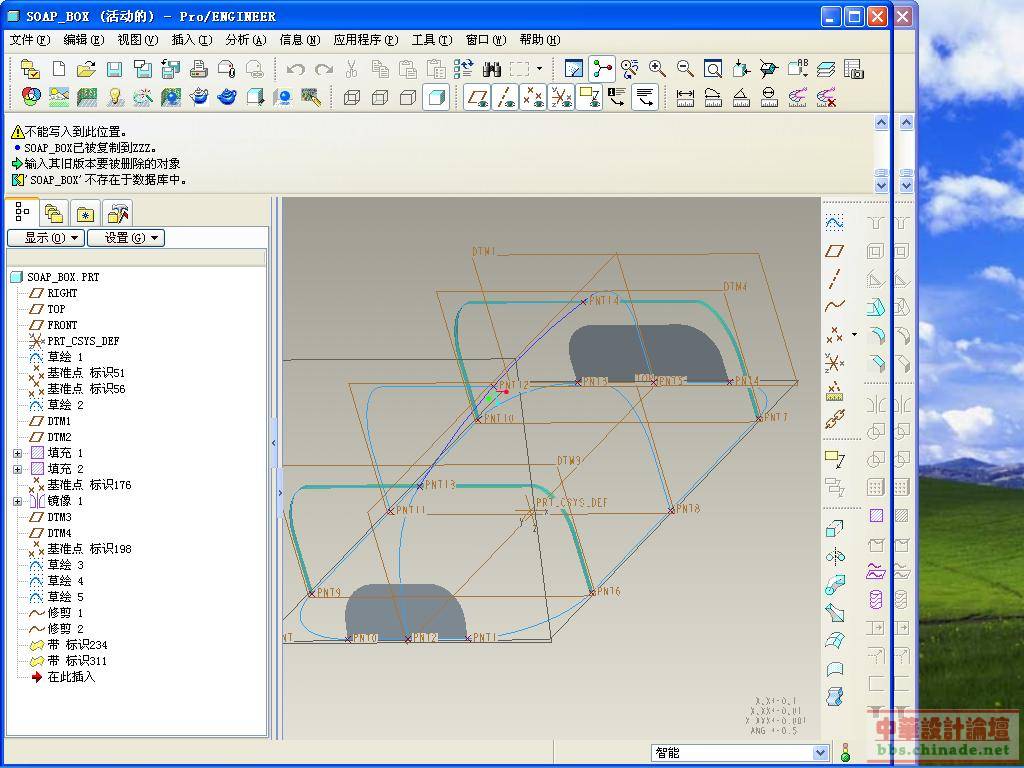Expand the 填充 1 tree node
Image resolution: width=1024 pixels, height=768 pixels.
pos(18,453)
